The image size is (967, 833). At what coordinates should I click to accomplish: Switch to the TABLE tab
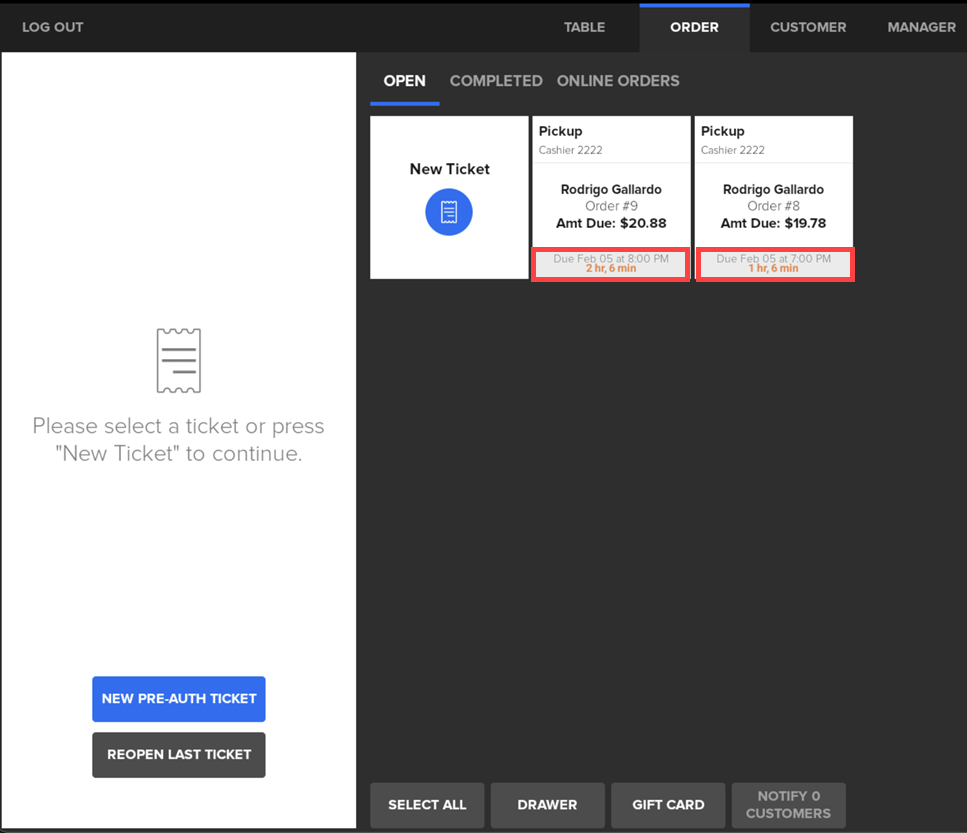tap(584, 27)
